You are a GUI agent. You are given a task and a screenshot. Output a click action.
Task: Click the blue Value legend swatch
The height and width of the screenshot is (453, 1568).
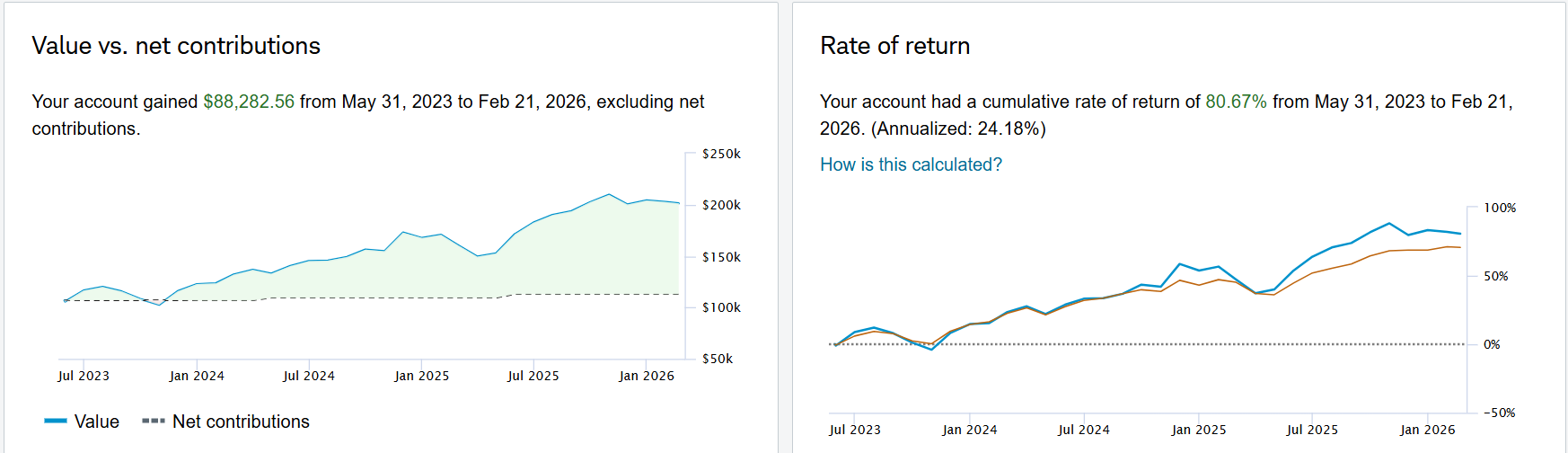tap(56, 422)
